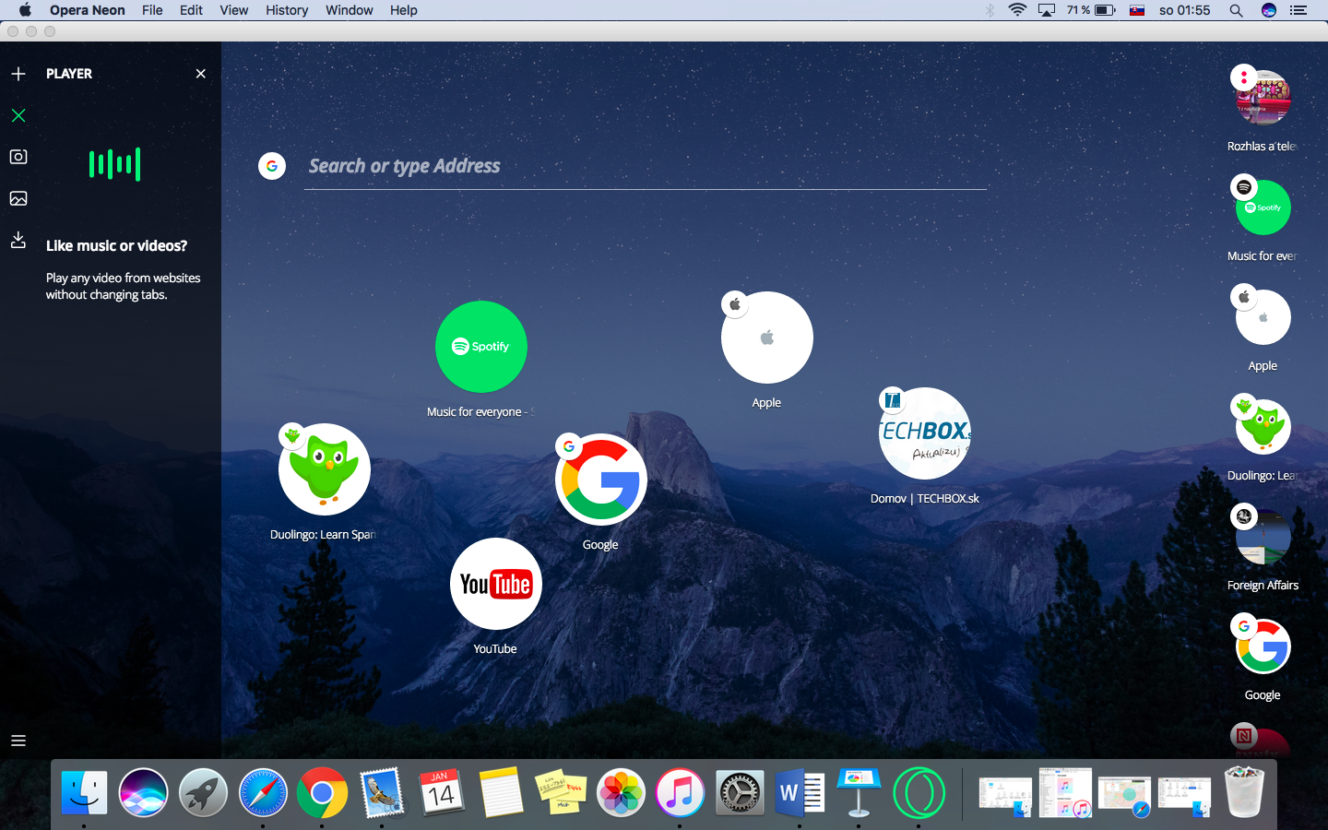This screenshot has height=830, width=1328.
Task: Open System Preferences from the Dock
Action: [x=739, y=793]
